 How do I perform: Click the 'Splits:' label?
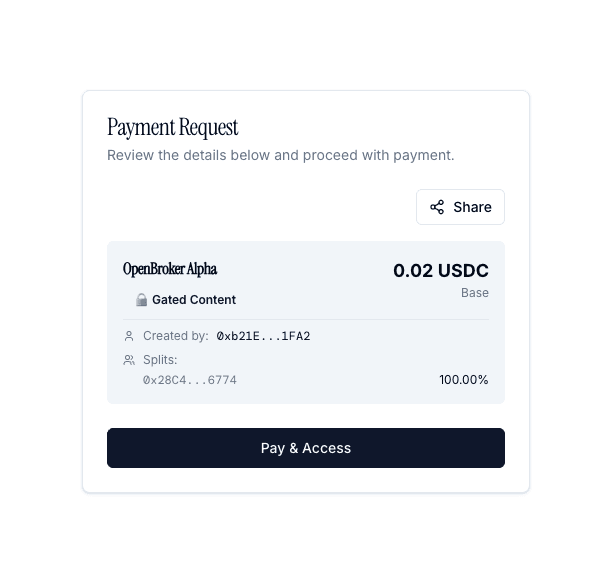click(160, 360)
